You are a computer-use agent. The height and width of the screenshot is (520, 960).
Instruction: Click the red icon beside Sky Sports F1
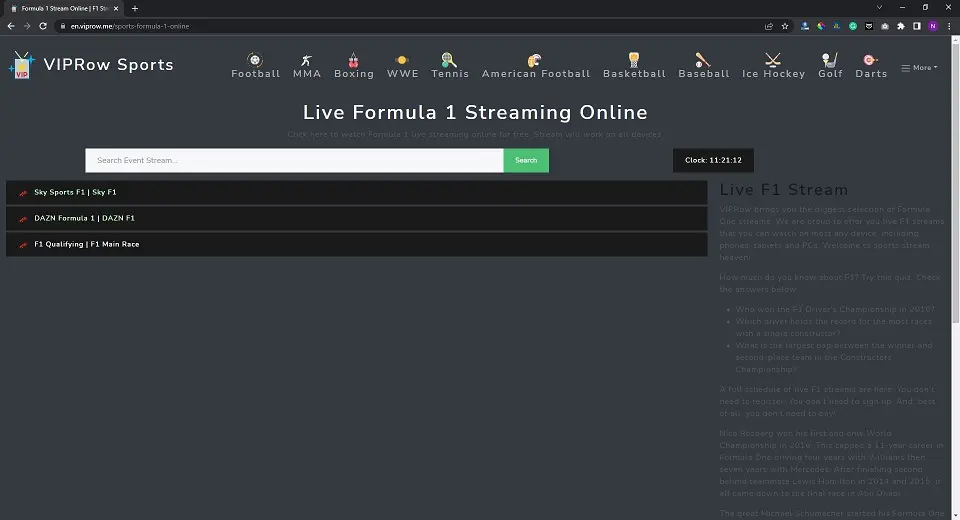[23, 193]
